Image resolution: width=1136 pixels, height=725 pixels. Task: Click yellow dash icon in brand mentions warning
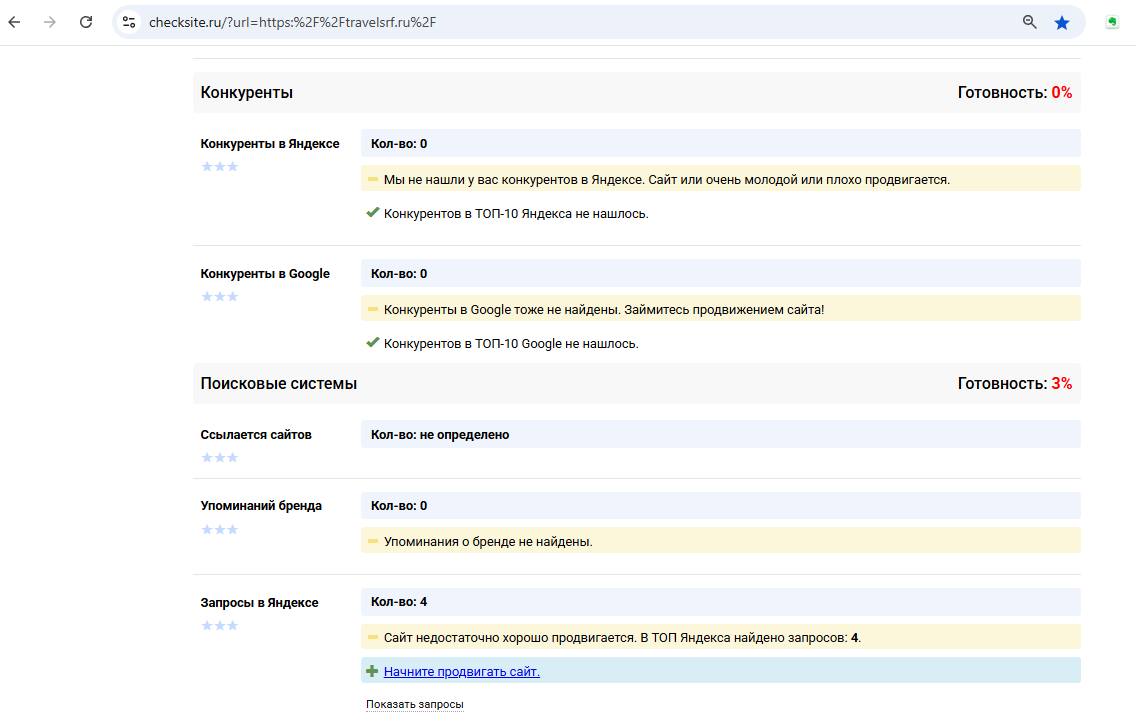pyautogui.click(x=372, y=541)
